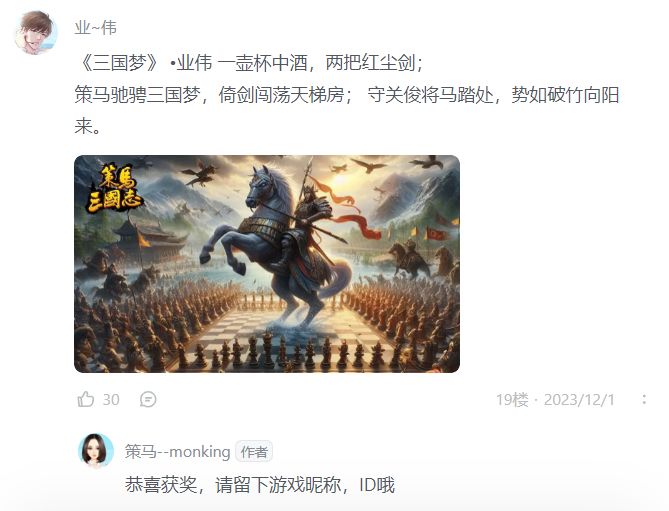
Task: Click the 策馬三國志 logo in image
Action: click(113, 189)
